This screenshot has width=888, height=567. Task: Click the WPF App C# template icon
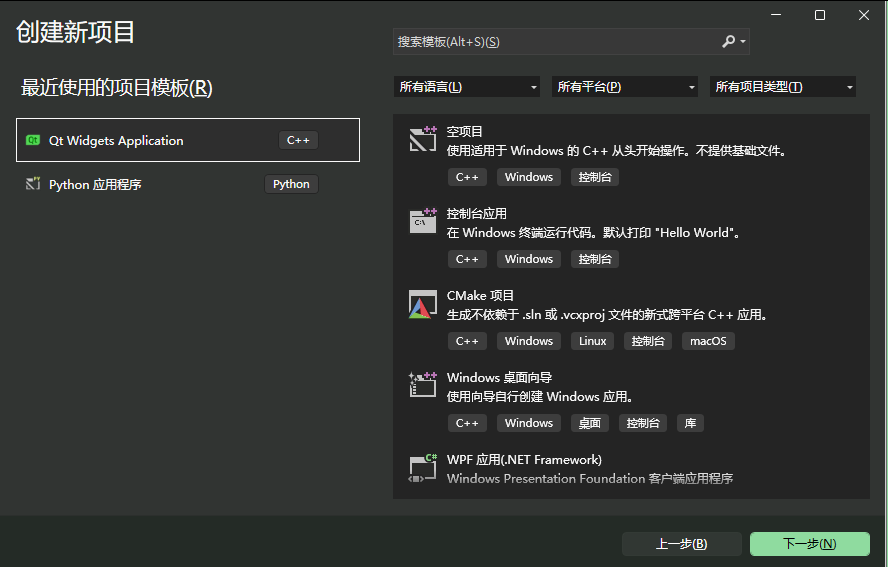click(423, 467)
